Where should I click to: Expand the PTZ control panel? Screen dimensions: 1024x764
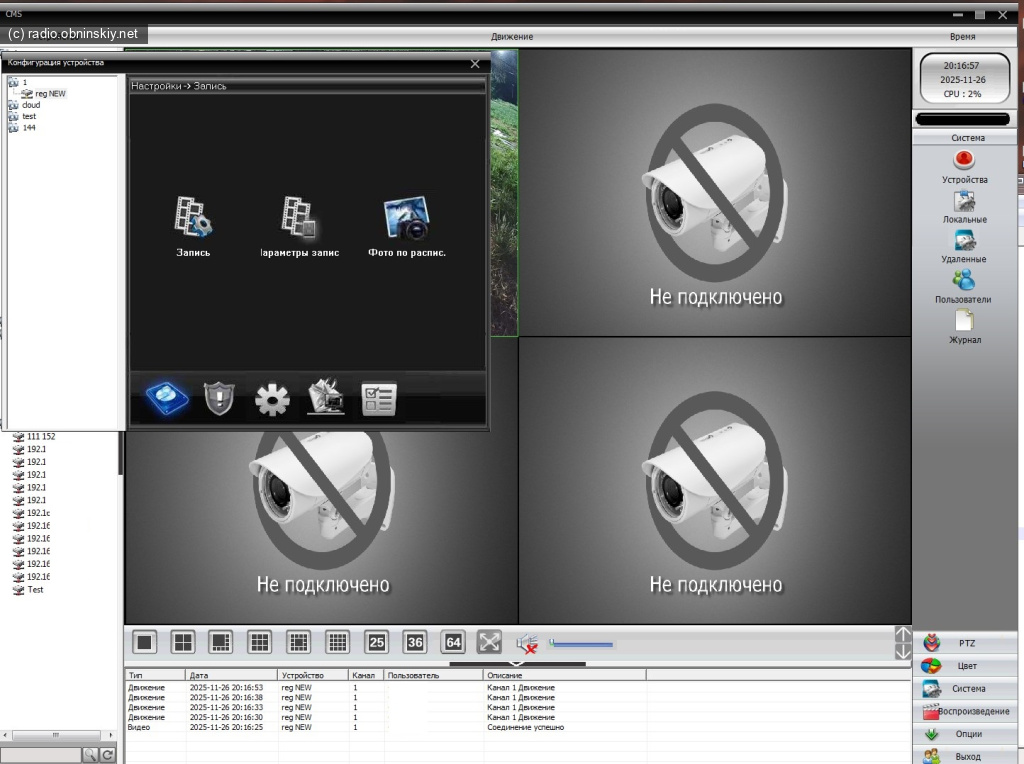966,643
